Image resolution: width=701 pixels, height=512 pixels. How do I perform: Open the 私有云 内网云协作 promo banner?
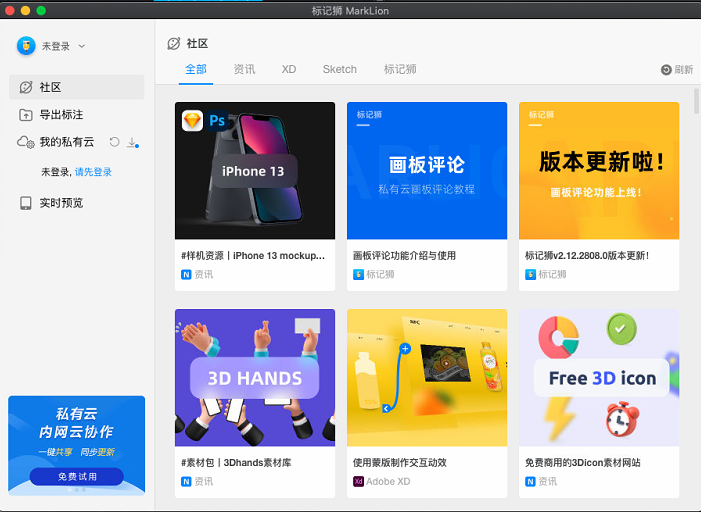[x=76, y=445]
